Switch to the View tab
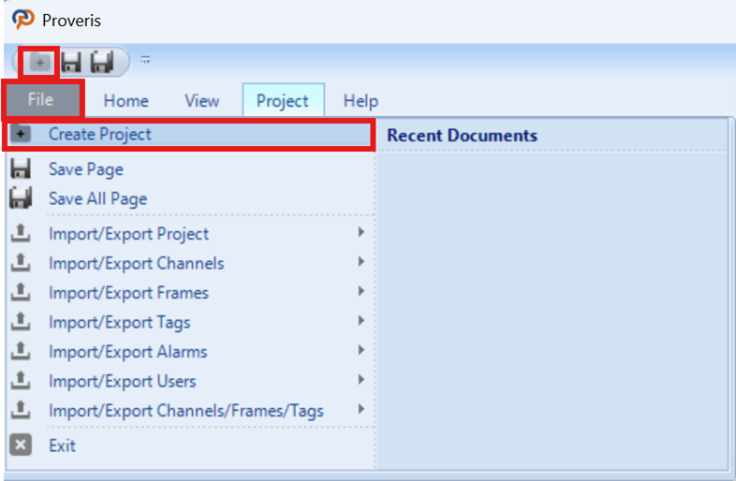The width and height of the screenshot is (736, 481). [202, 101]
